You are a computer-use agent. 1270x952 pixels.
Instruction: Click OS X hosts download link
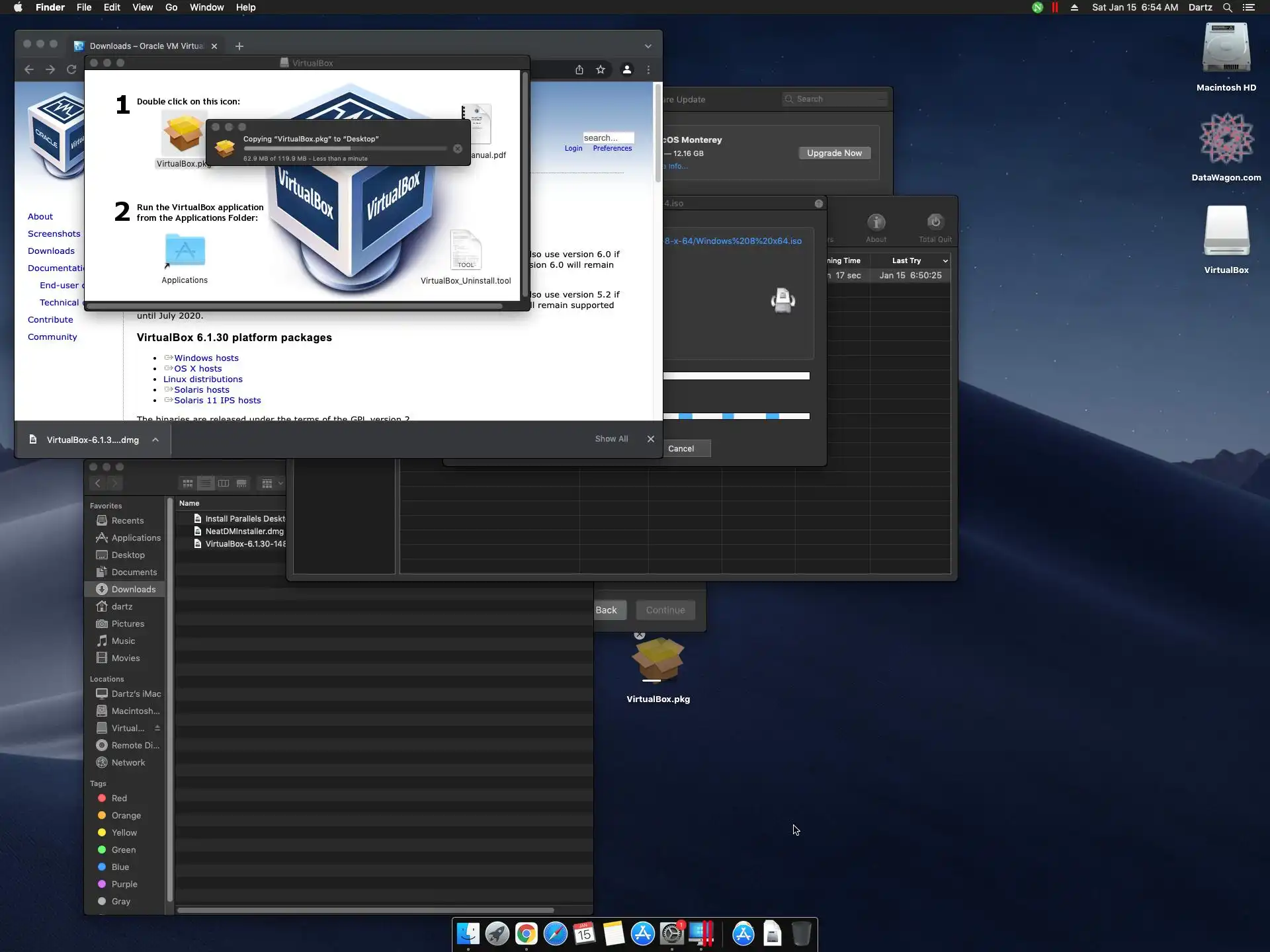(x=198, y=368)
